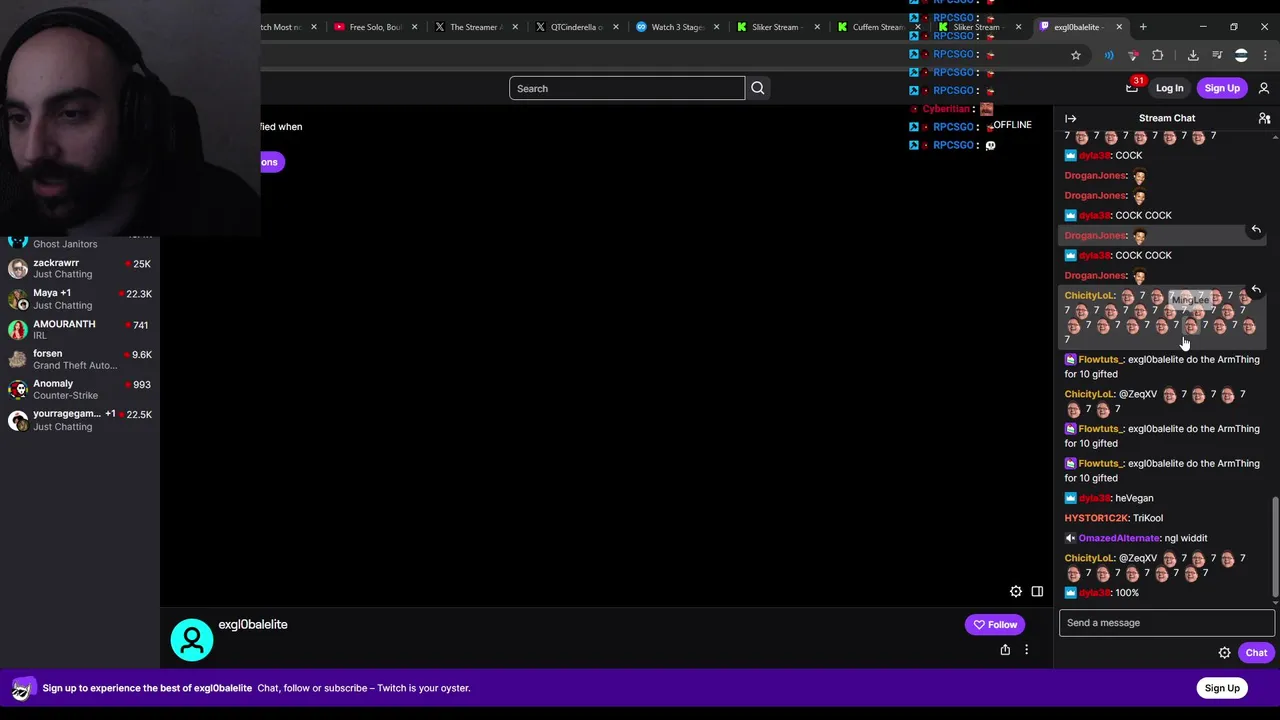The height and width of the screenshot is (720, 1280).
Task: Click the purple partially hidden button under notification text
Action: click(271, 162)
